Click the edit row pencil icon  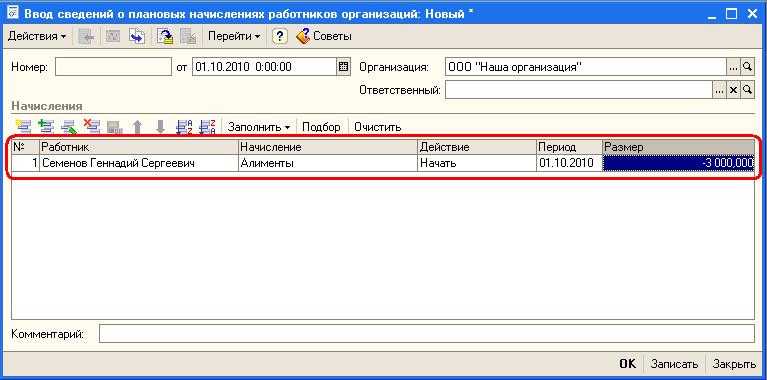[x=69, y=127]
